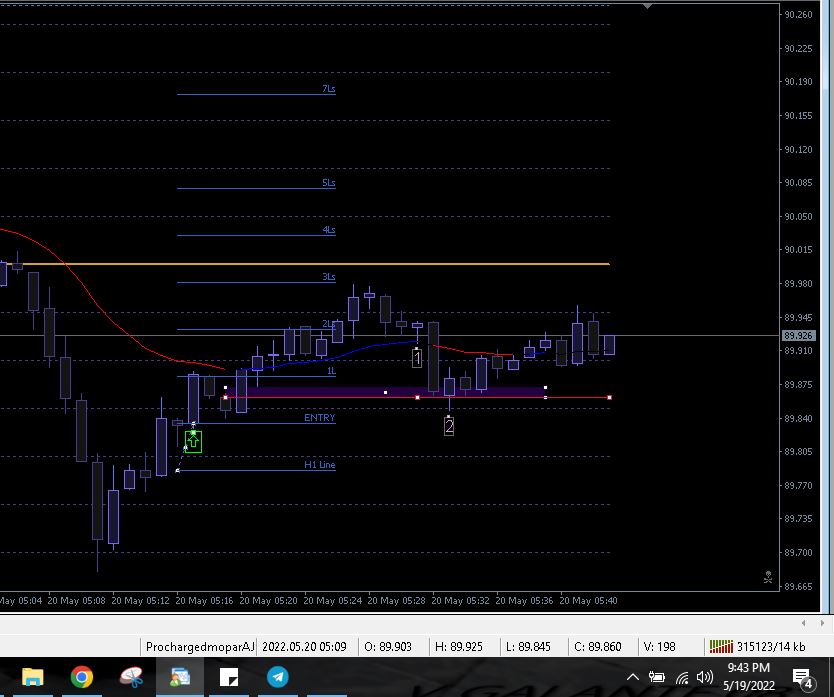This screenshot has width=834, height=697.
Task: Open Google Chrome from the taskbar
Action: [x=81, y=677]
